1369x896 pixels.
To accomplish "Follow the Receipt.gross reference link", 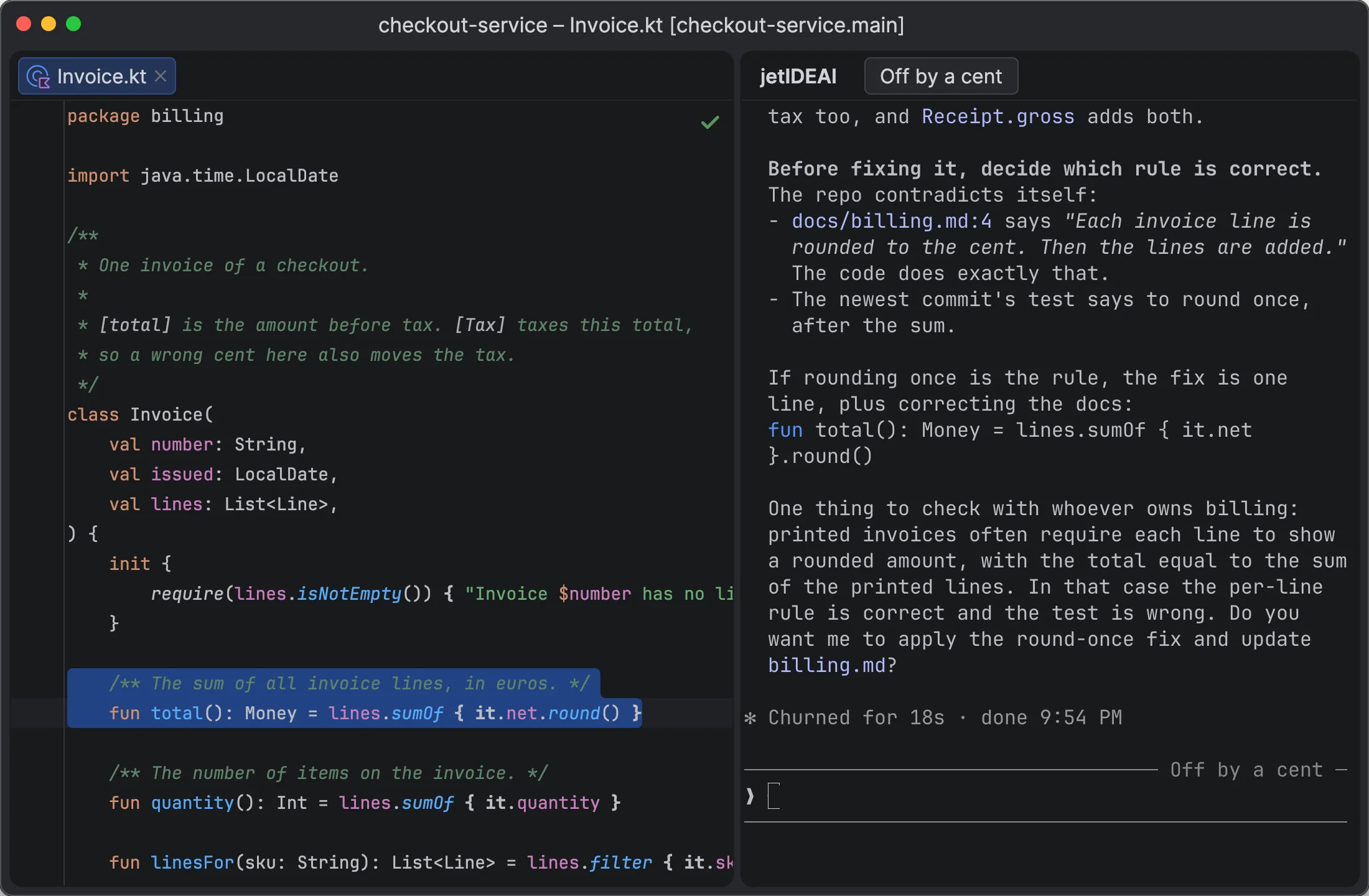I will (998, 116).
